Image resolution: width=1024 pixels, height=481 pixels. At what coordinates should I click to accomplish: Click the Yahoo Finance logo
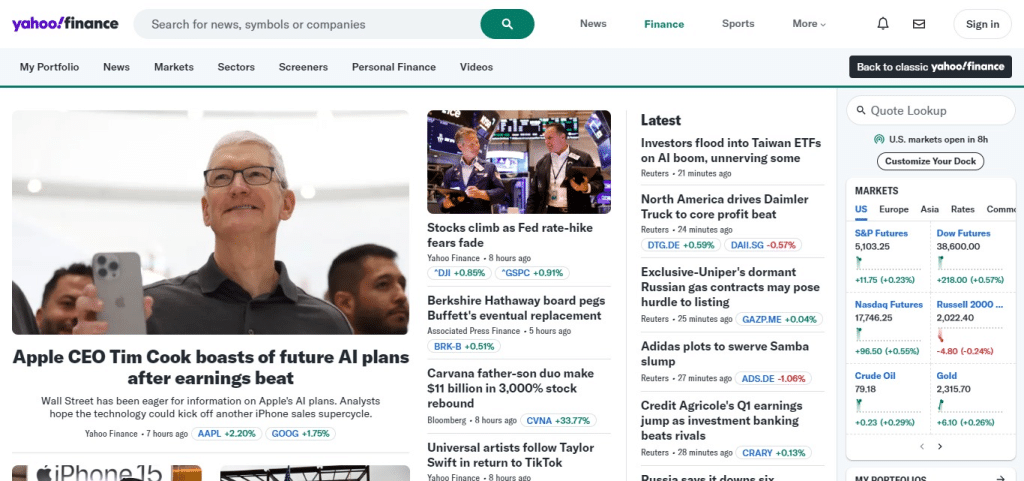click(x=65, y=24)
